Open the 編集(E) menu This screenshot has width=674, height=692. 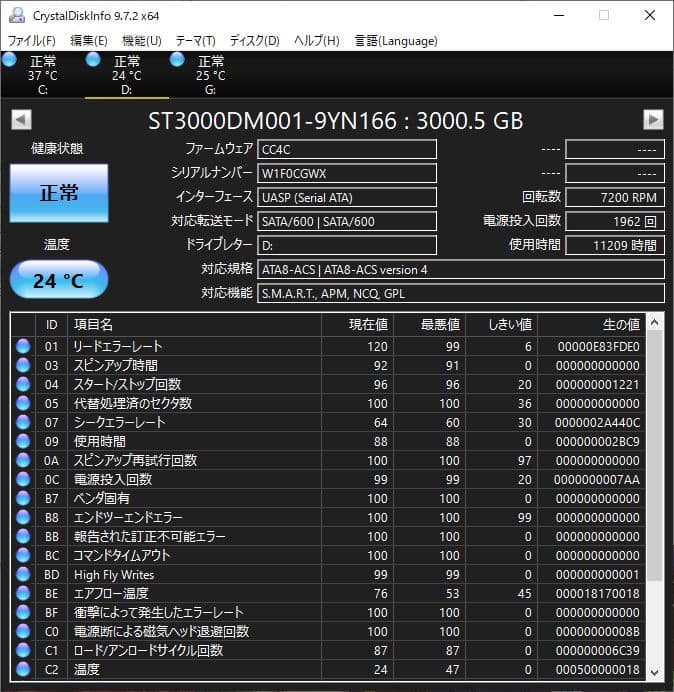(x=89, y=41)
